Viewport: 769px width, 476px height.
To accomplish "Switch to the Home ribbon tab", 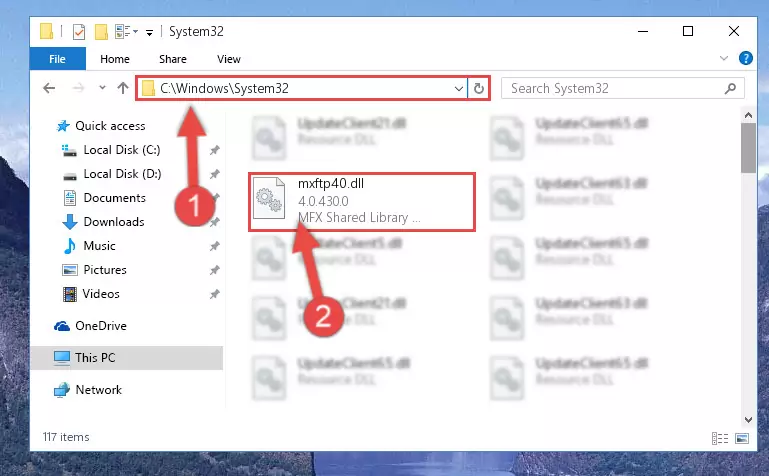I will pyautogui.click(x=115, y=59).
